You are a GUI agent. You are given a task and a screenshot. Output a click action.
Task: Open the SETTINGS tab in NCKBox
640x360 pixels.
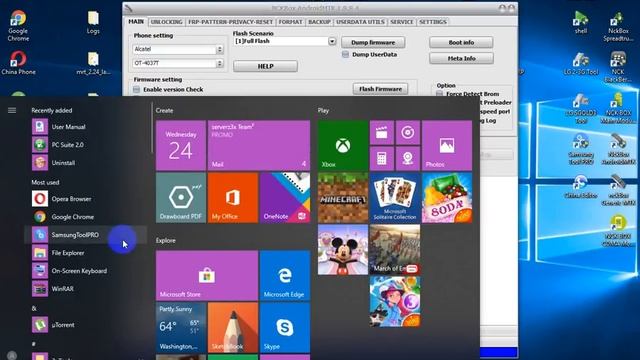[433, 22]
